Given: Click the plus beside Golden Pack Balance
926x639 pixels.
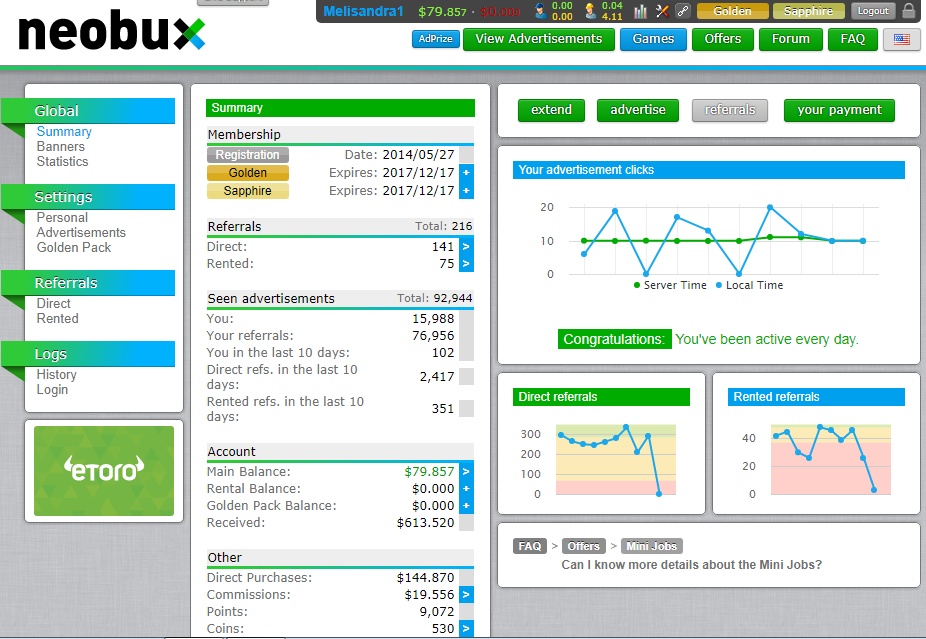Looking at the screenshot, I should click(466, 506).
